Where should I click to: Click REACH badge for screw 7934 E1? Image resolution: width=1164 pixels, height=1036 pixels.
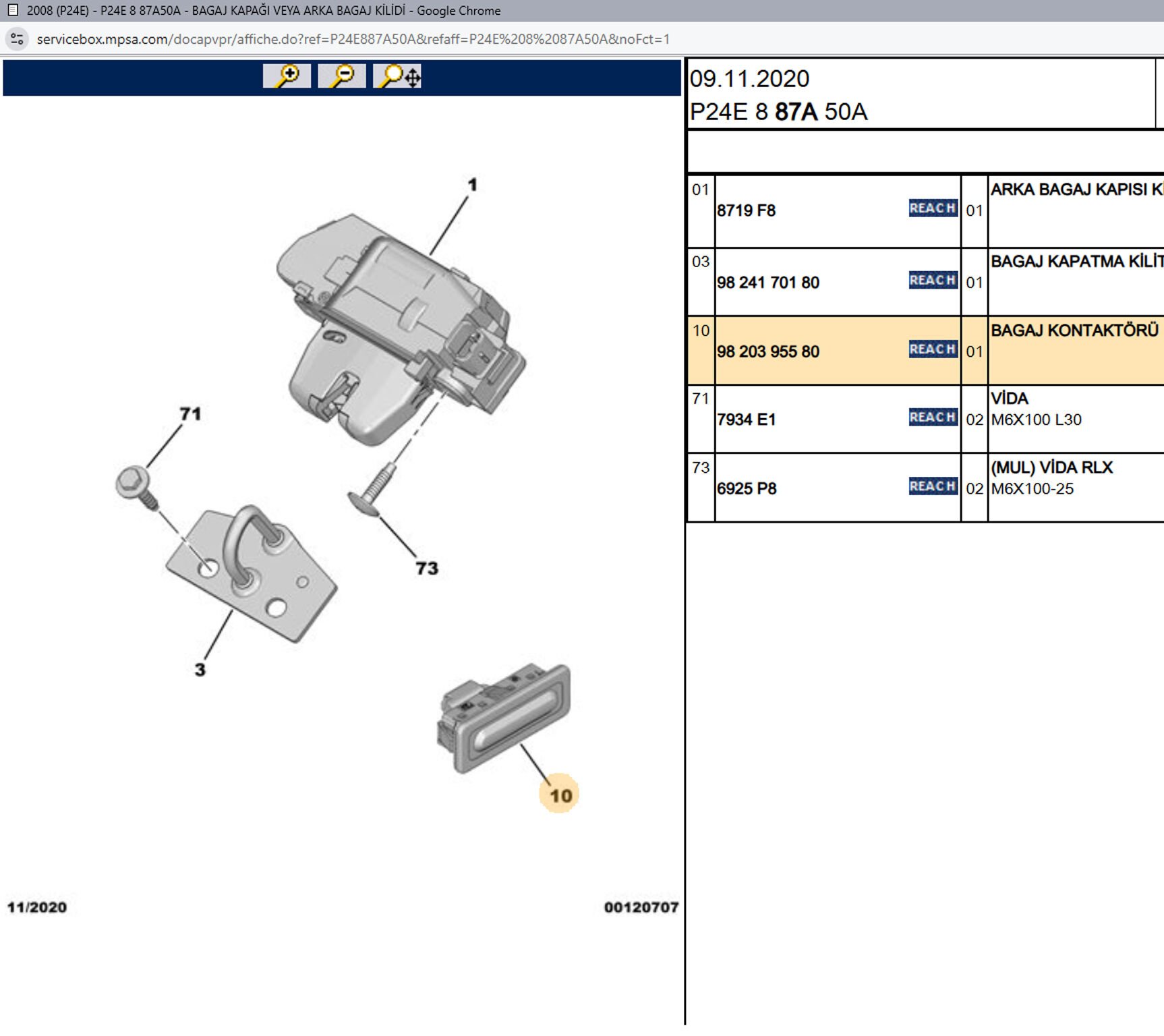tap(933, 418)
